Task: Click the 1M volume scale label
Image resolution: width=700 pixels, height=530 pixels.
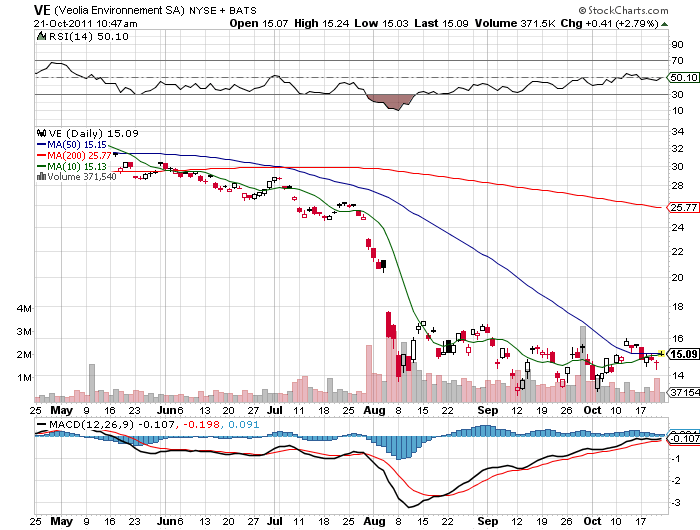Action: pyautogui.click(x=24, y=378)
